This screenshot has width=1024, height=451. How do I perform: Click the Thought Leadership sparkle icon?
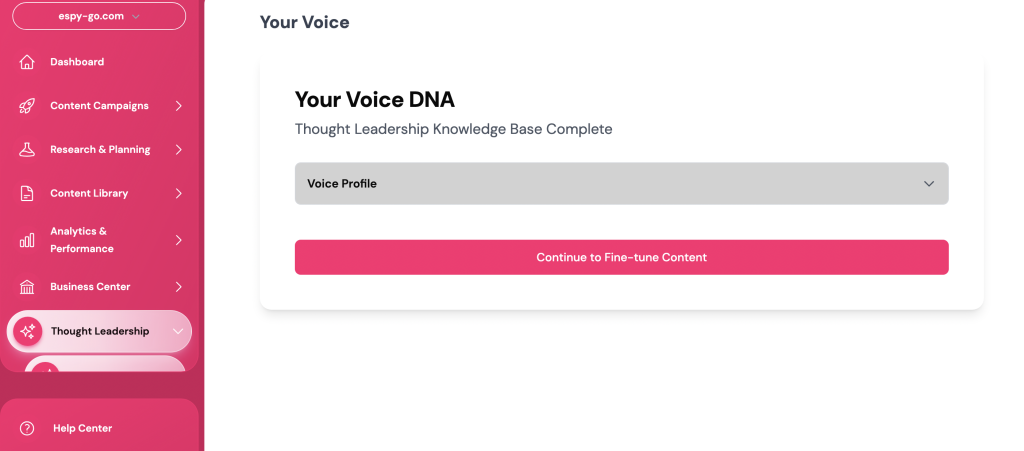28,331
